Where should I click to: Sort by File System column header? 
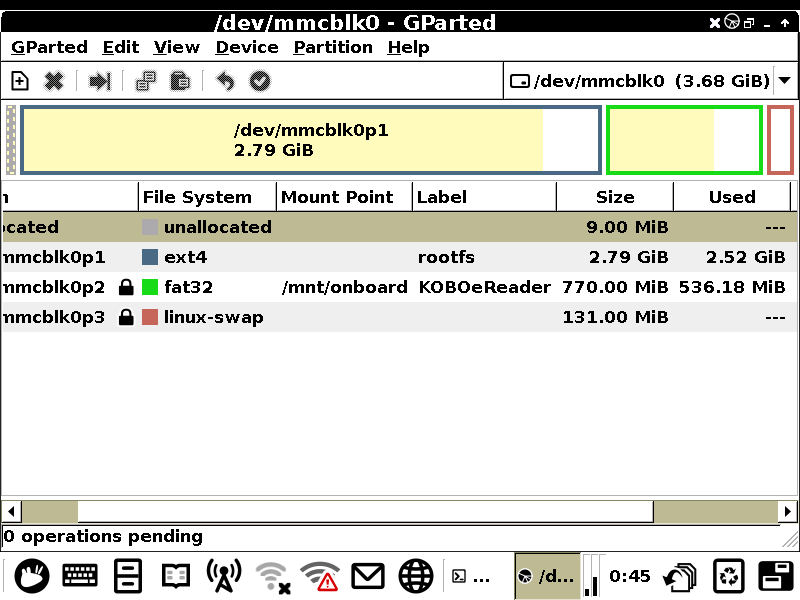pyautogui.click(x=207, y=197)
